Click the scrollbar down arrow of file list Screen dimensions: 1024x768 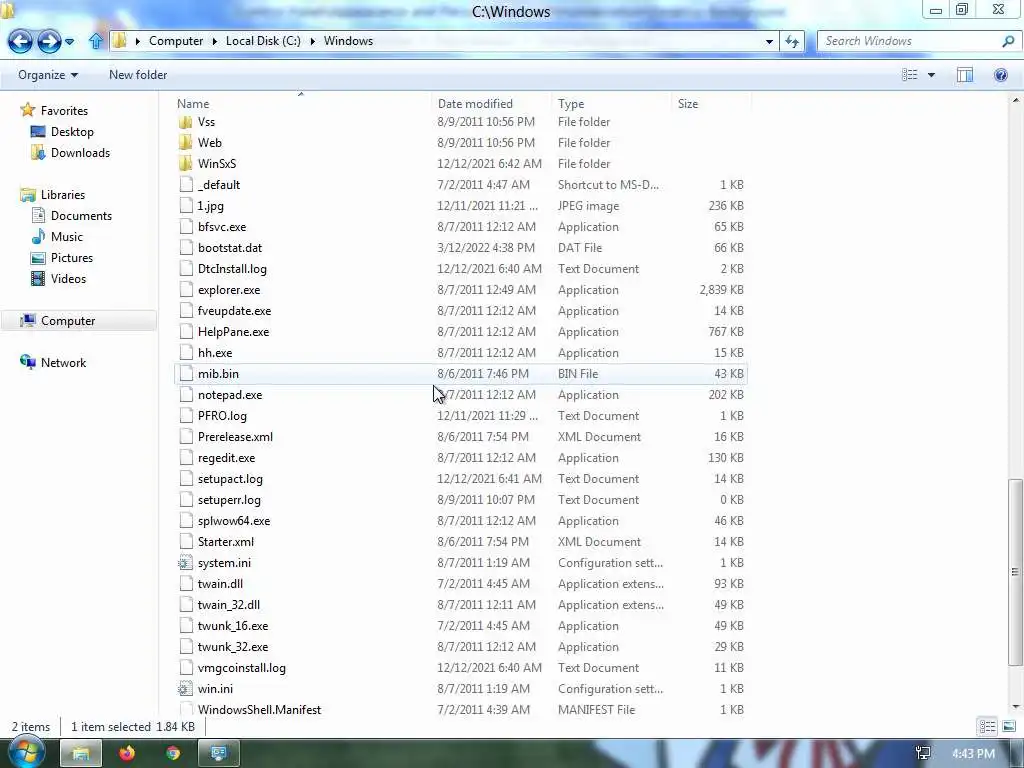(x=1015, y=707)
